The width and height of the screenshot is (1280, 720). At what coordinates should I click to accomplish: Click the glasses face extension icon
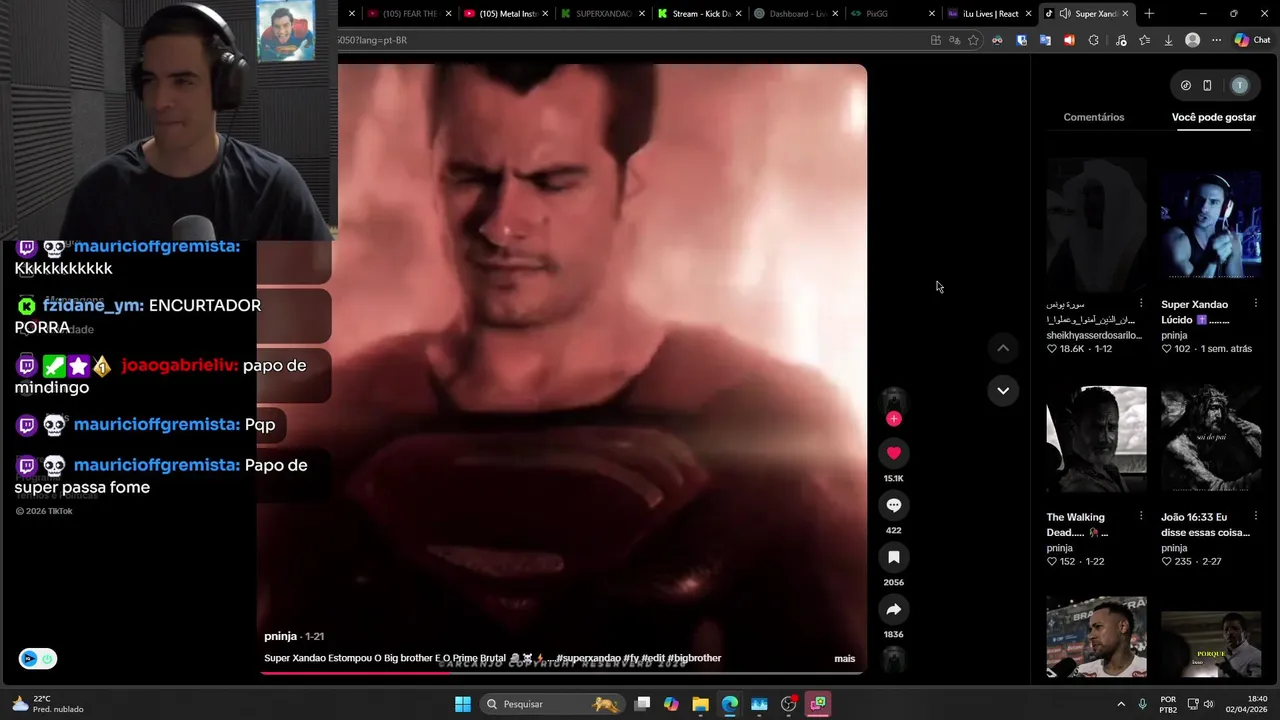click(997, 40)
